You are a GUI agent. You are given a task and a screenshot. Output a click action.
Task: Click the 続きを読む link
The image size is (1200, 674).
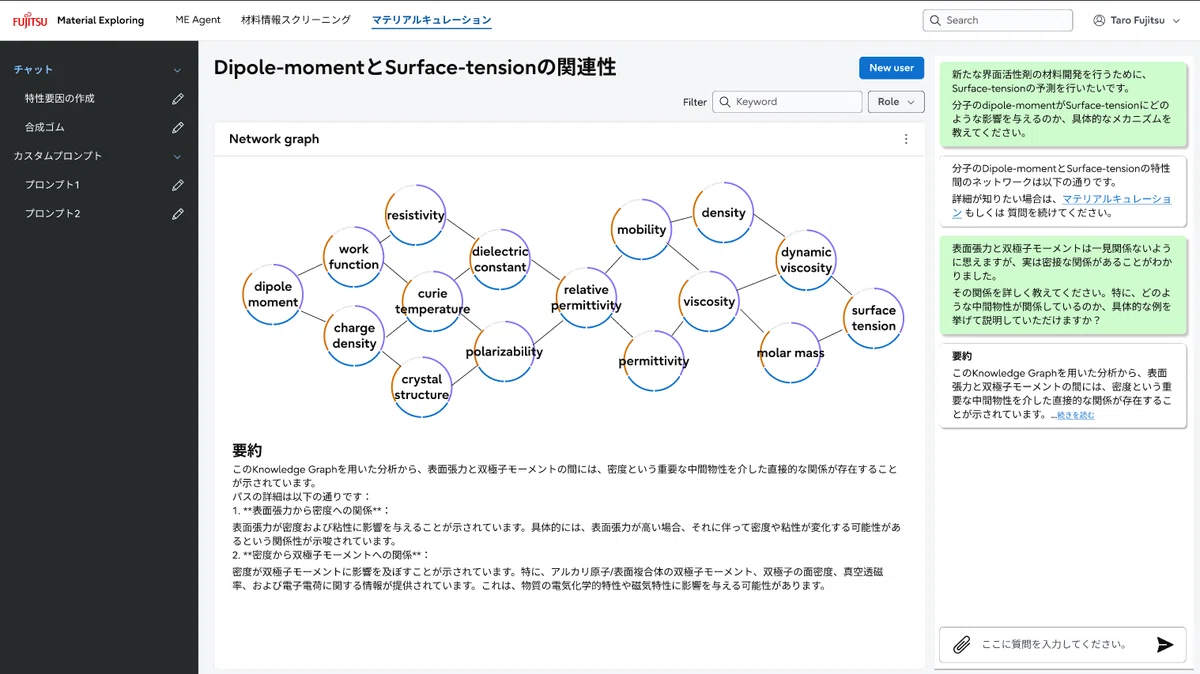pyautogui.click(x=1076, y=415)
